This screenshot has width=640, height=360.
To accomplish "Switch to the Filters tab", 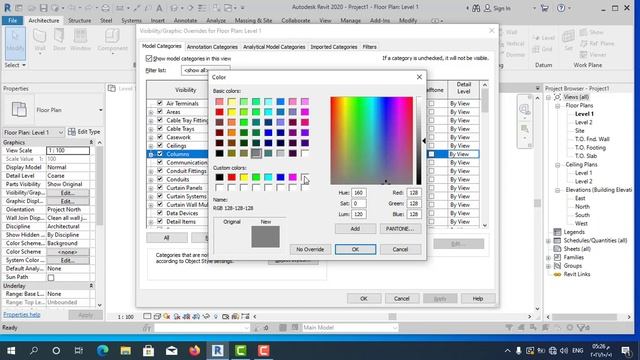I will (369, 47).
